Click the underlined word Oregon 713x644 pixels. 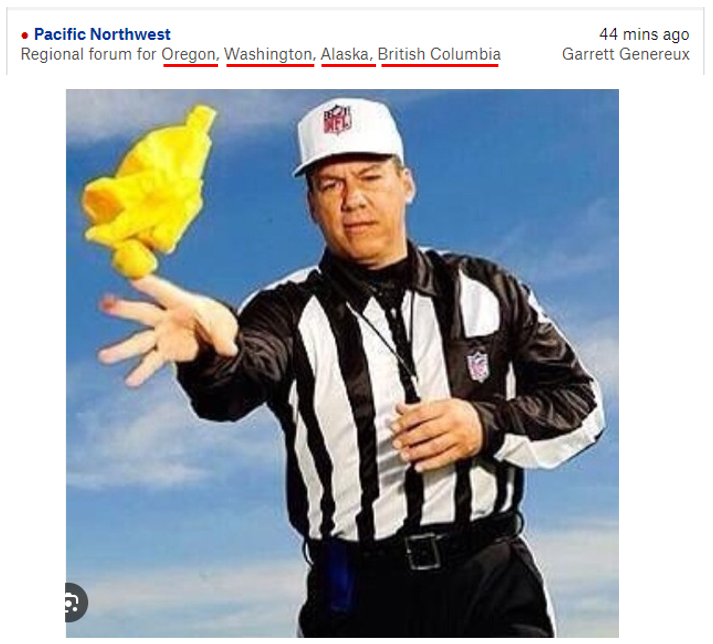(x=188, y=54)
